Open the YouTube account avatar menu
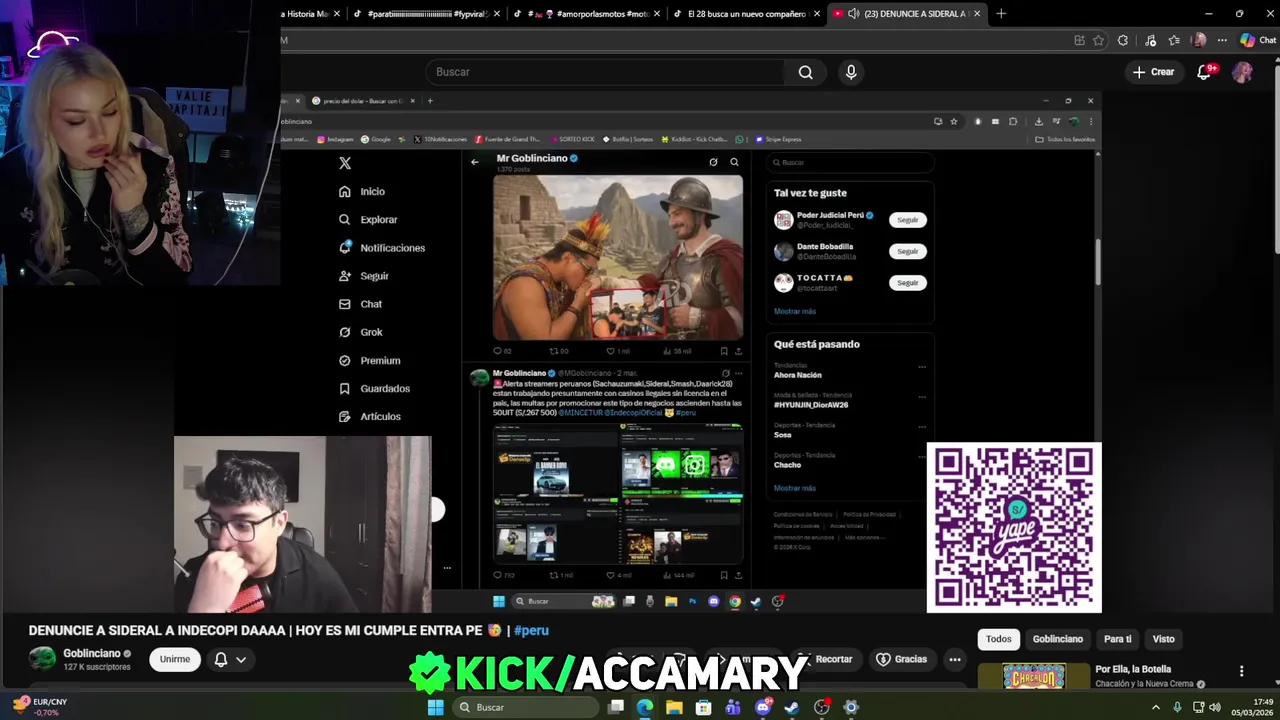This screenshot has height=720, width=1280. point(1242,72)
